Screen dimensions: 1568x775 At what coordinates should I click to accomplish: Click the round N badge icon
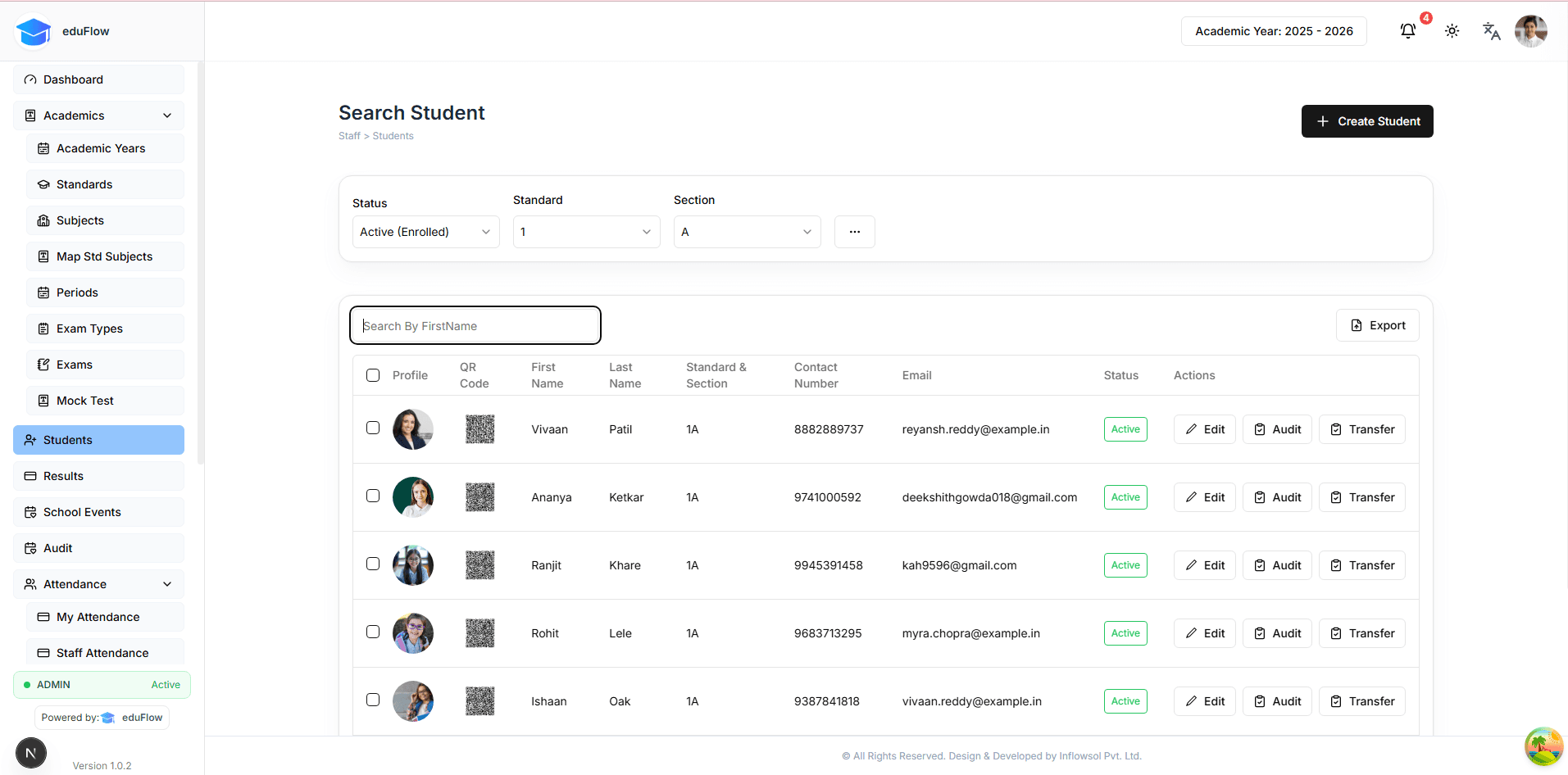pyautogui.click(x=31, y=753)
